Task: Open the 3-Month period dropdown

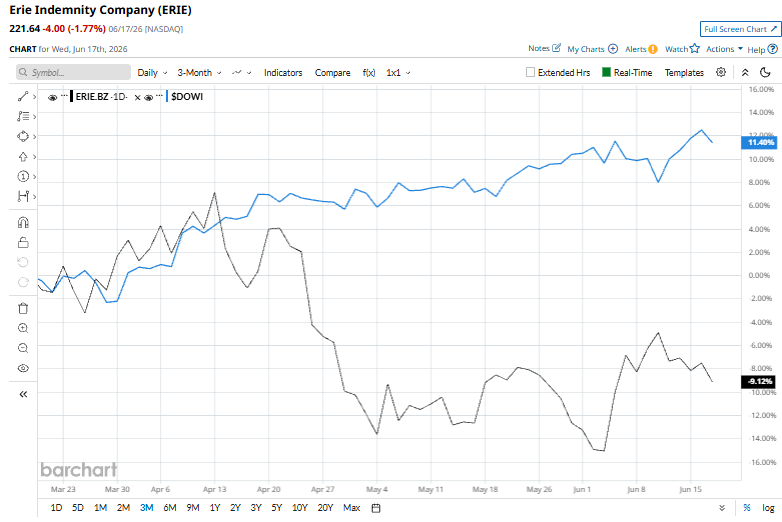Action: [x=199, y=73]
